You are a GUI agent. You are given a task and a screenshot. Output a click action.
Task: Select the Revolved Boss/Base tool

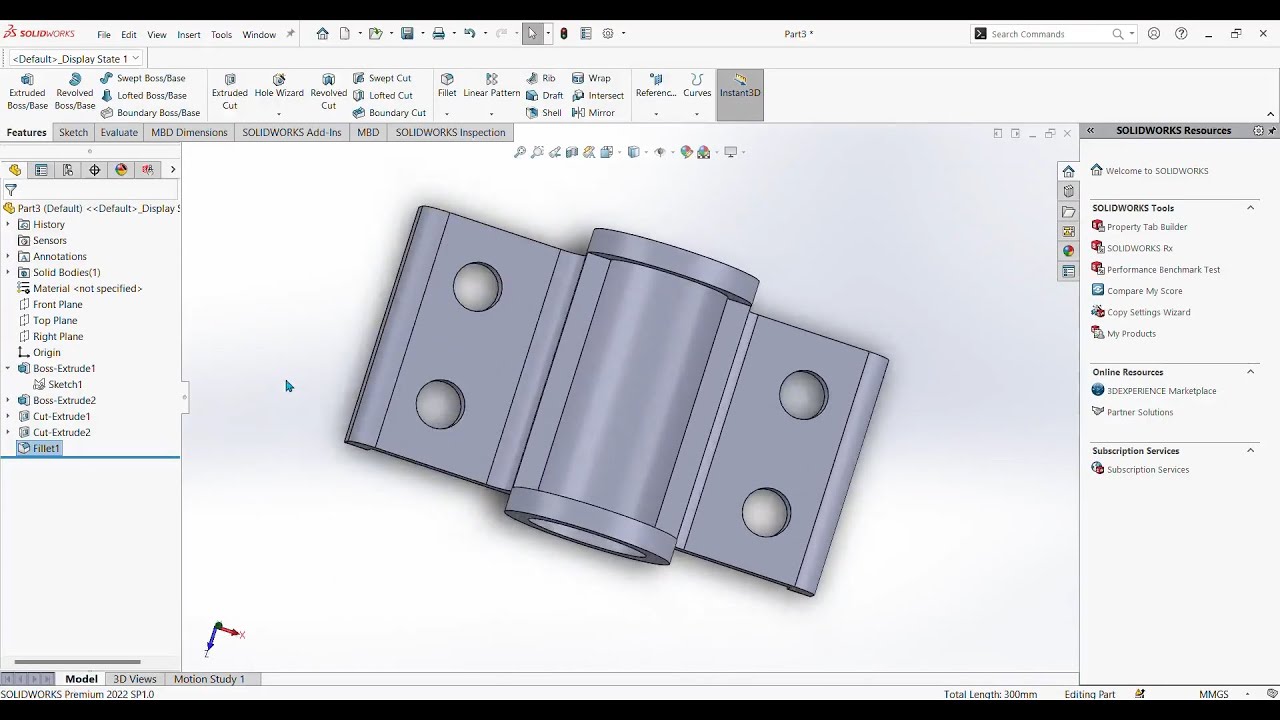tap(75, 92)
